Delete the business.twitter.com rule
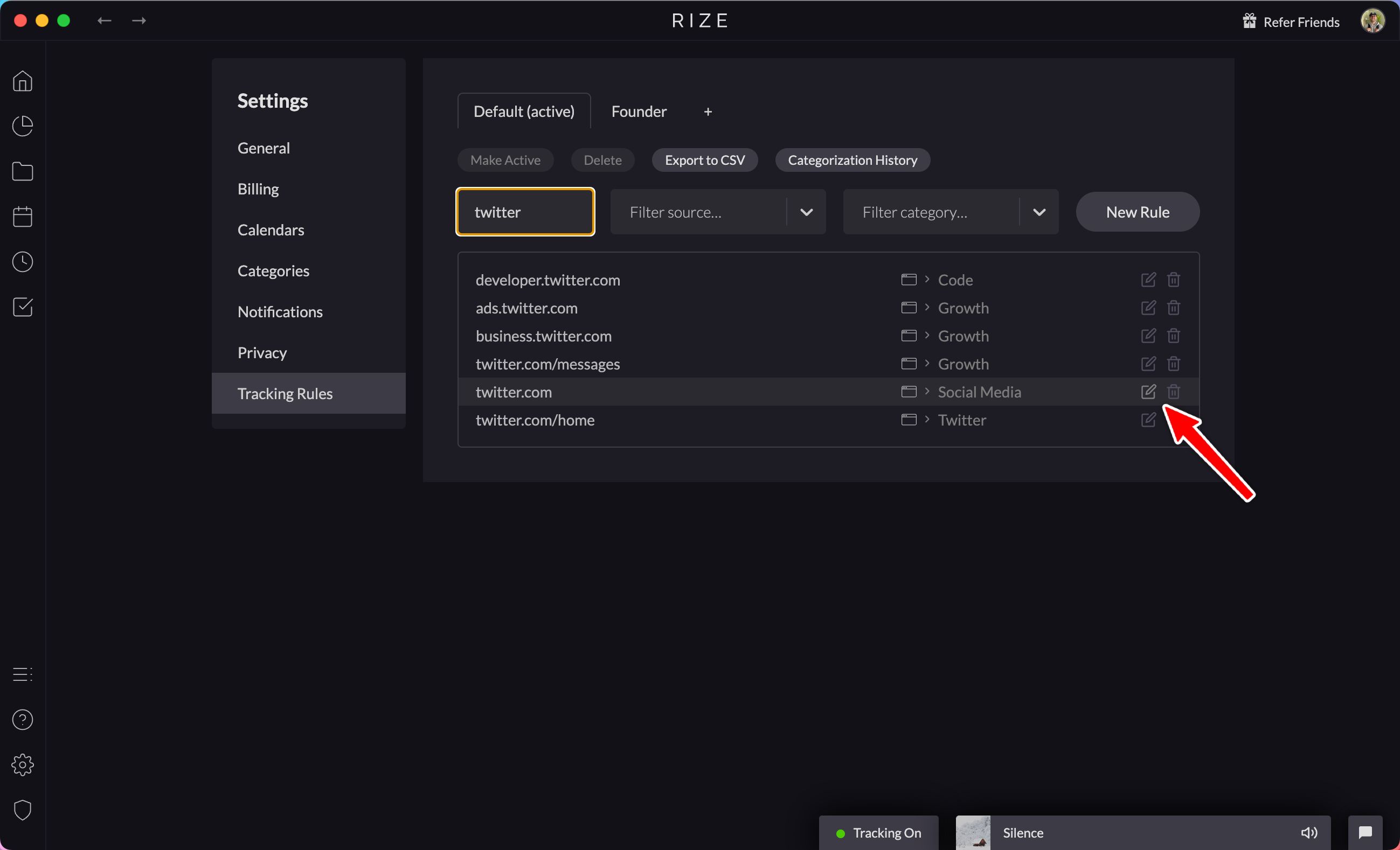This screenshot has height=850, width=1400. tap(1173, 336)
